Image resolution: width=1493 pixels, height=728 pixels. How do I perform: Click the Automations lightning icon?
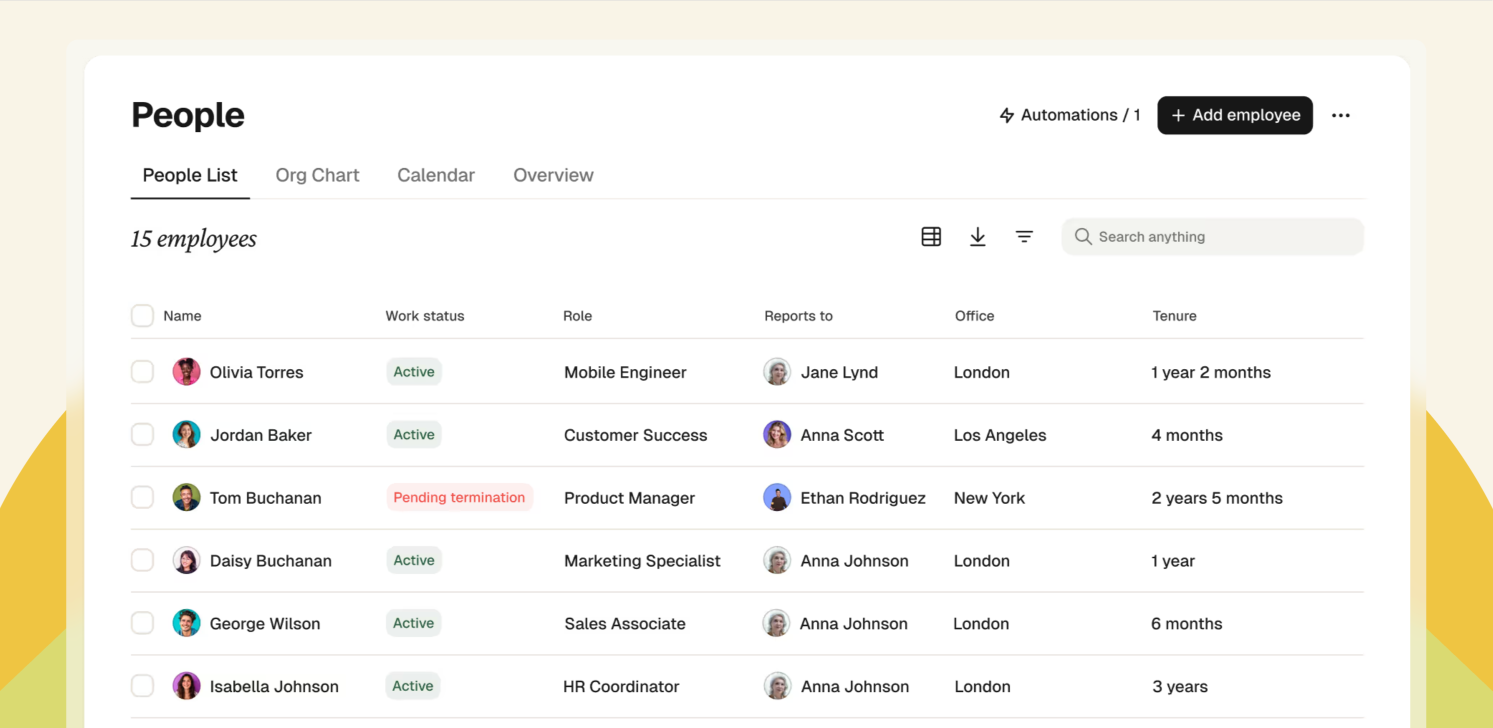[1006, 114]
